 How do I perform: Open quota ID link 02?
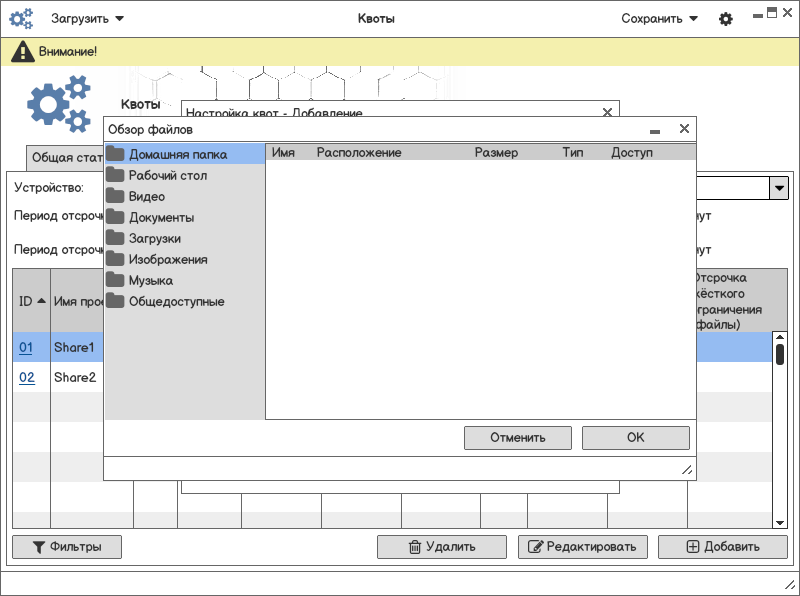pyautogui.click(x=27, y=378)
